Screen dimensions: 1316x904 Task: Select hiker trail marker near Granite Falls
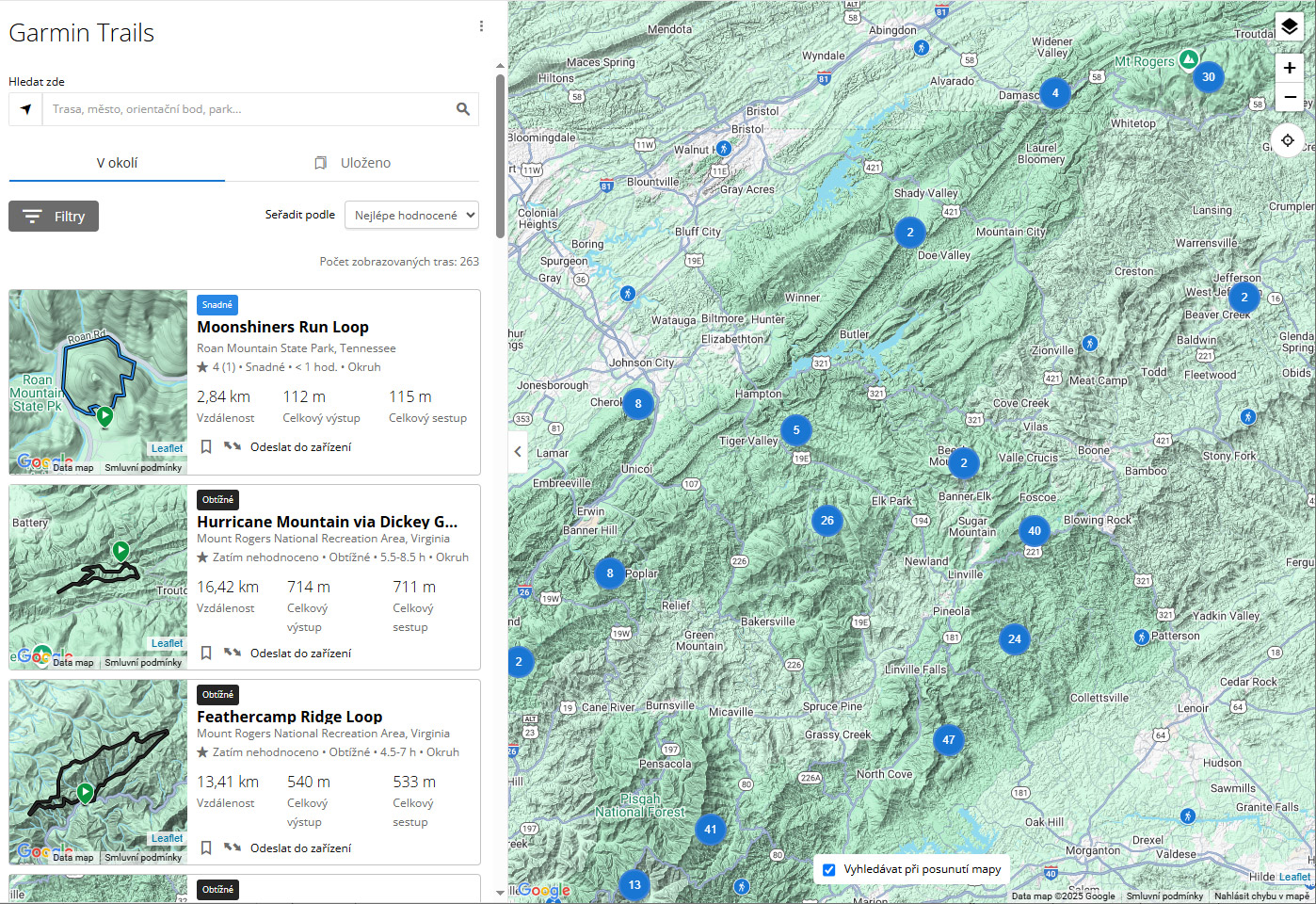click(1188, 815)
